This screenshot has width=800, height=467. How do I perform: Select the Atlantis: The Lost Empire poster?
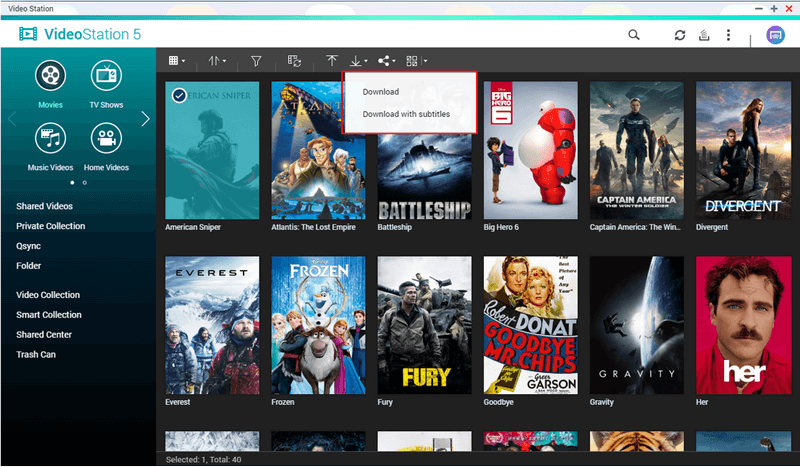tap(318, 151)
